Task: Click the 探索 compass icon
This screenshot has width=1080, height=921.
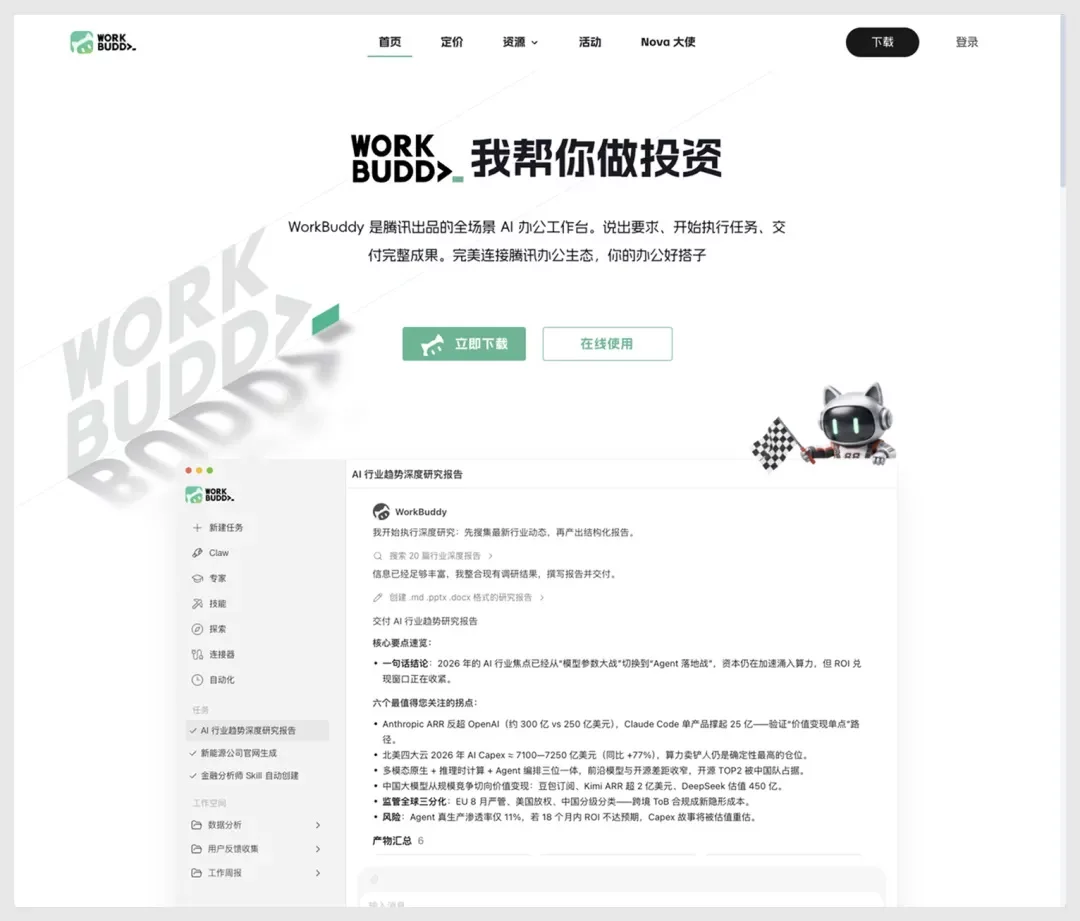Action: coord(197,629)
